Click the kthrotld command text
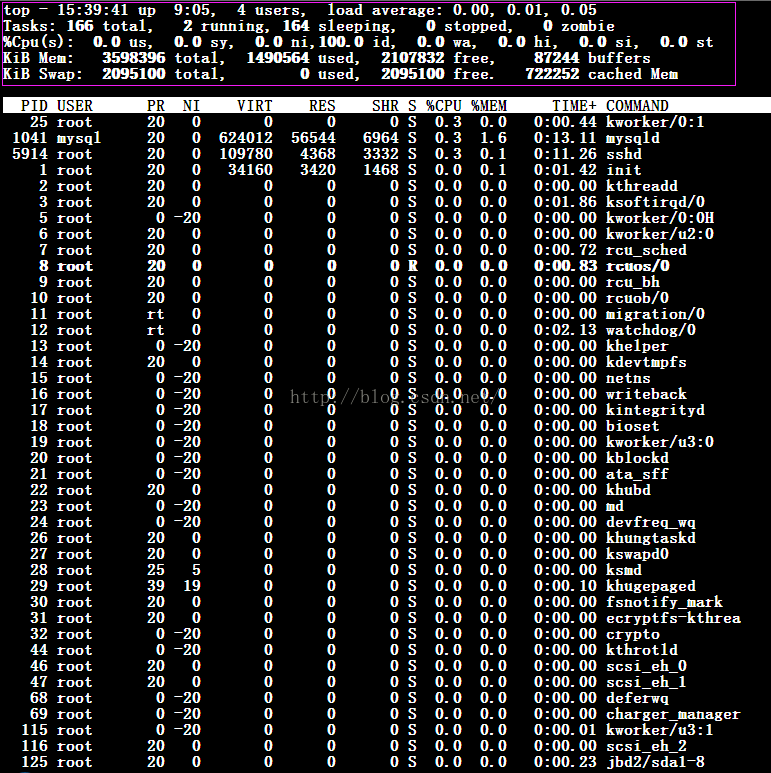 (642, 650)
